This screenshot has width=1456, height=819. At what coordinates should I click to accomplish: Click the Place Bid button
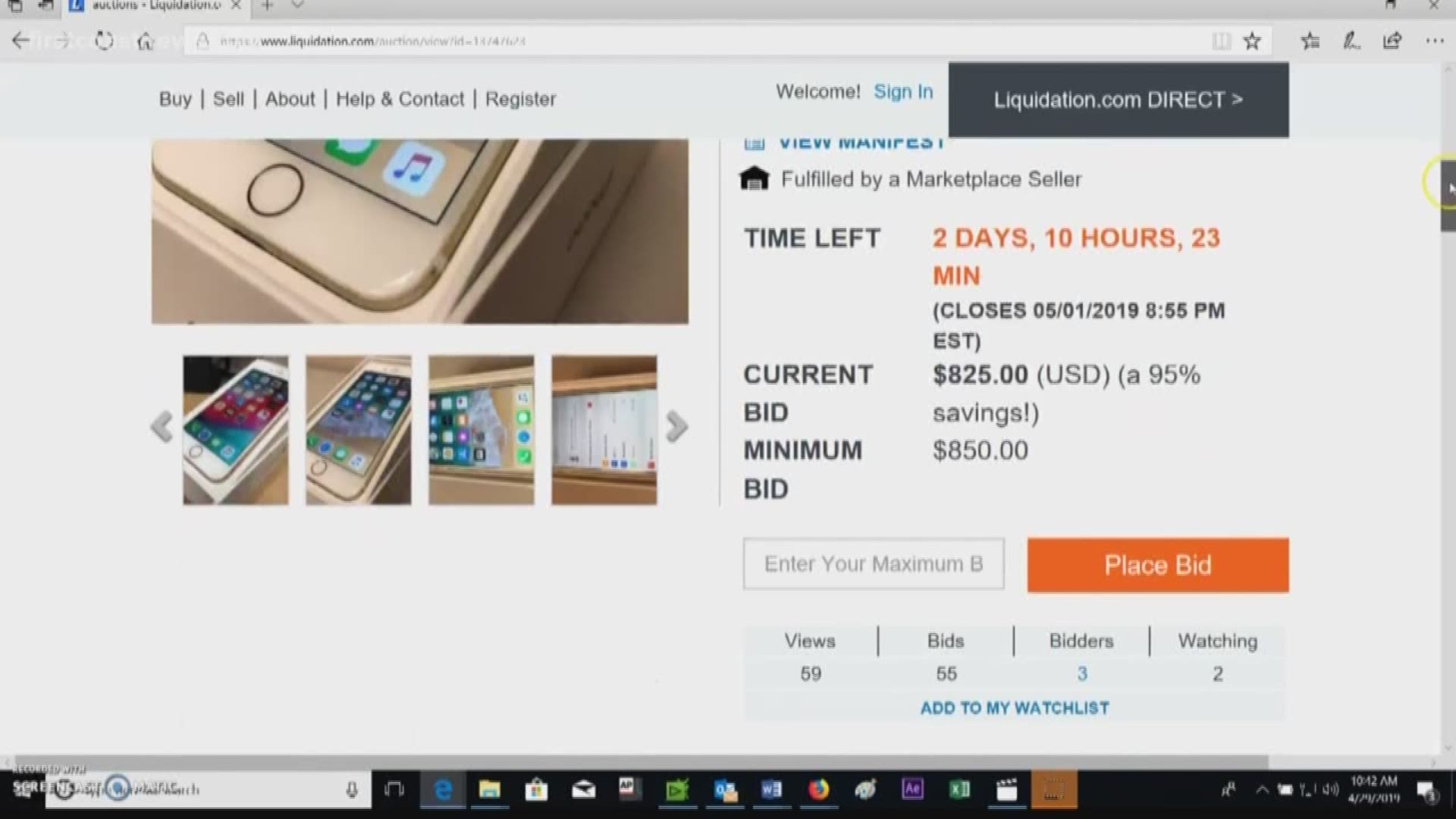point(1158,564)
